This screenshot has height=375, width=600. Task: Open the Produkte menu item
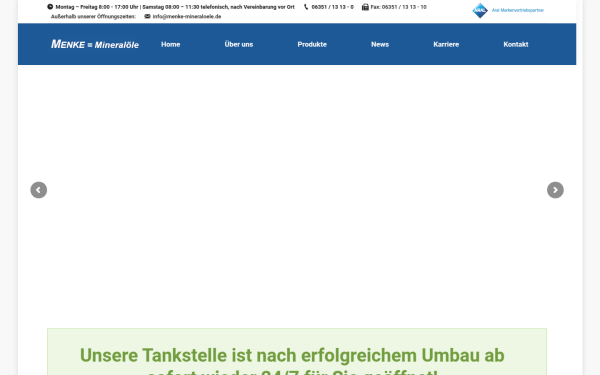pos(312,44)
